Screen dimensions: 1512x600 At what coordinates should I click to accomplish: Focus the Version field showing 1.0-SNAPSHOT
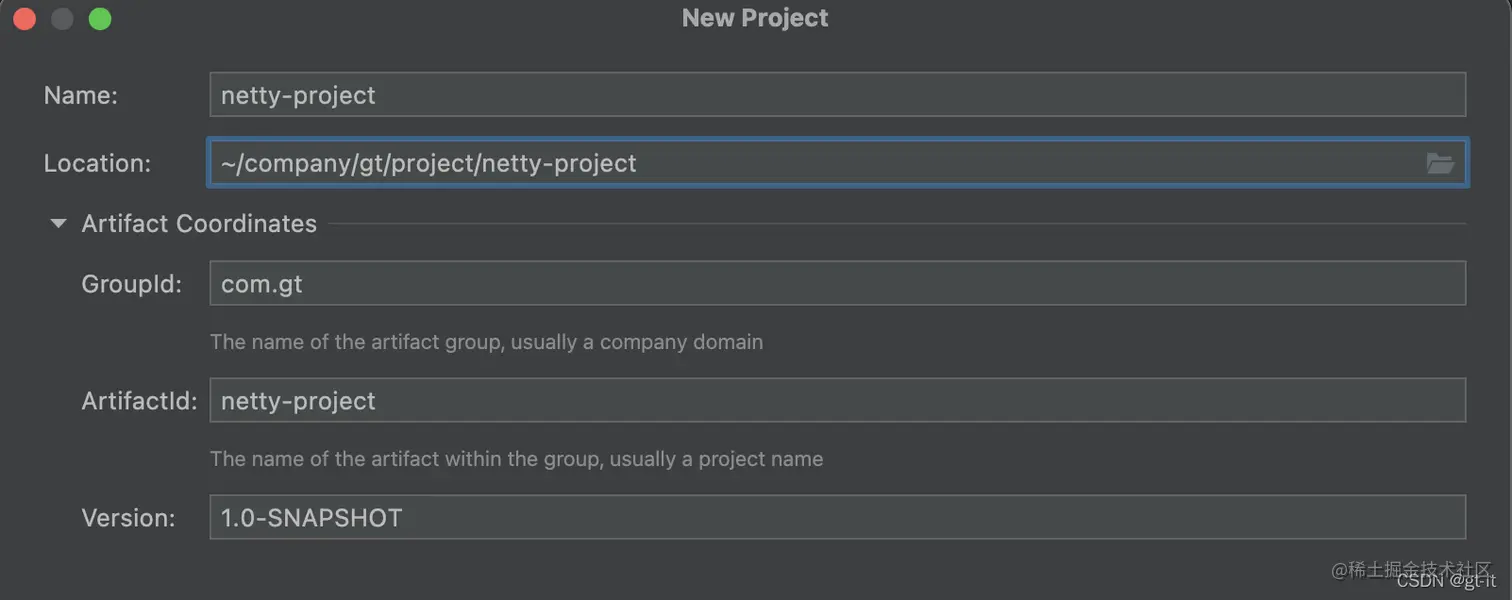pos(836,517)
